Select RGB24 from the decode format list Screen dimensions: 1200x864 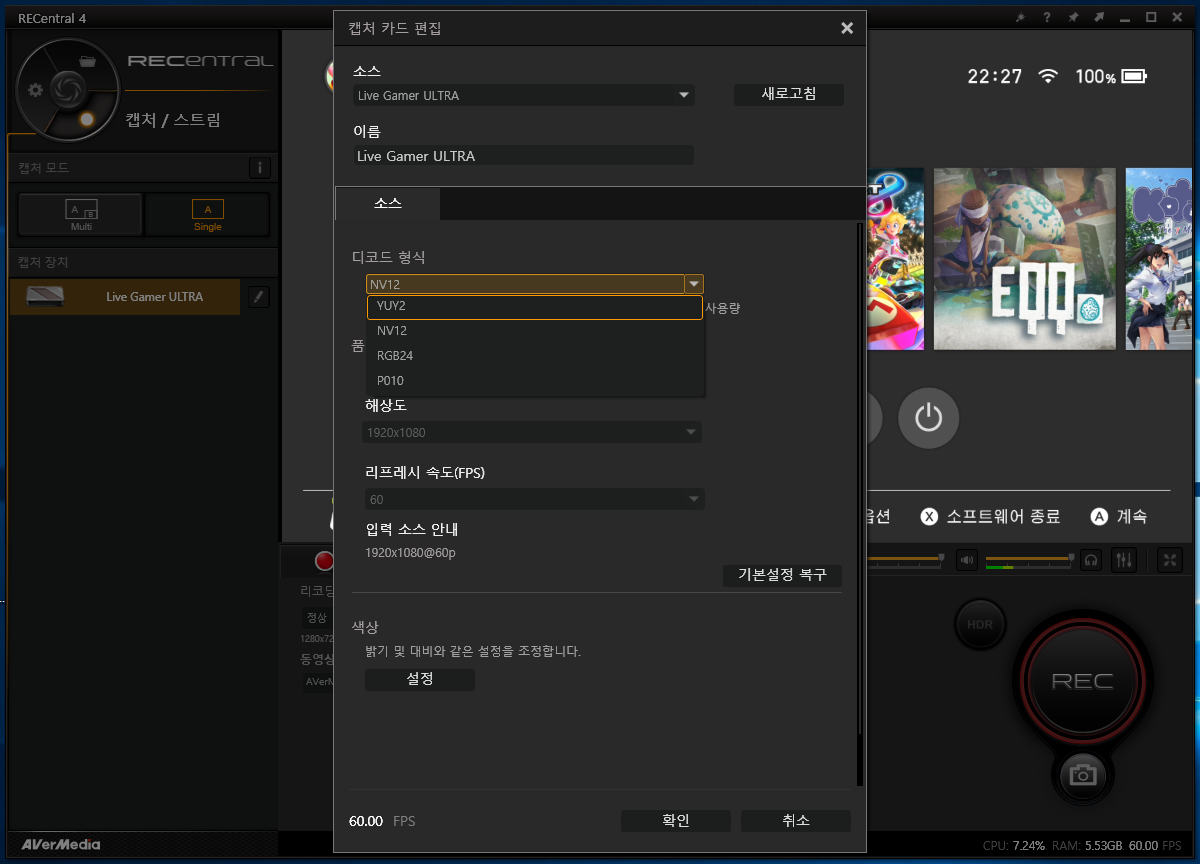535,356
